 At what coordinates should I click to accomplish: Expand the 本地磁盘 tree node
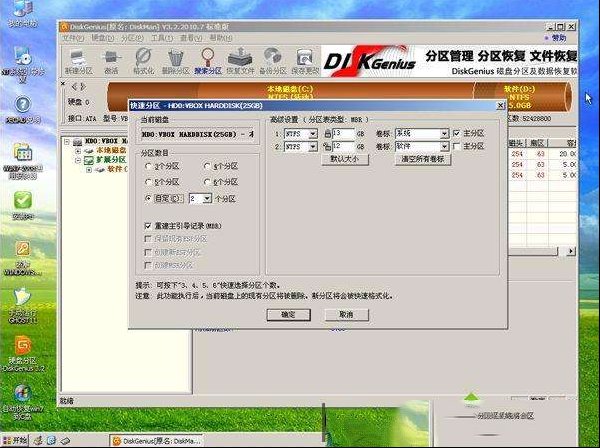click(x=78, y=151)
